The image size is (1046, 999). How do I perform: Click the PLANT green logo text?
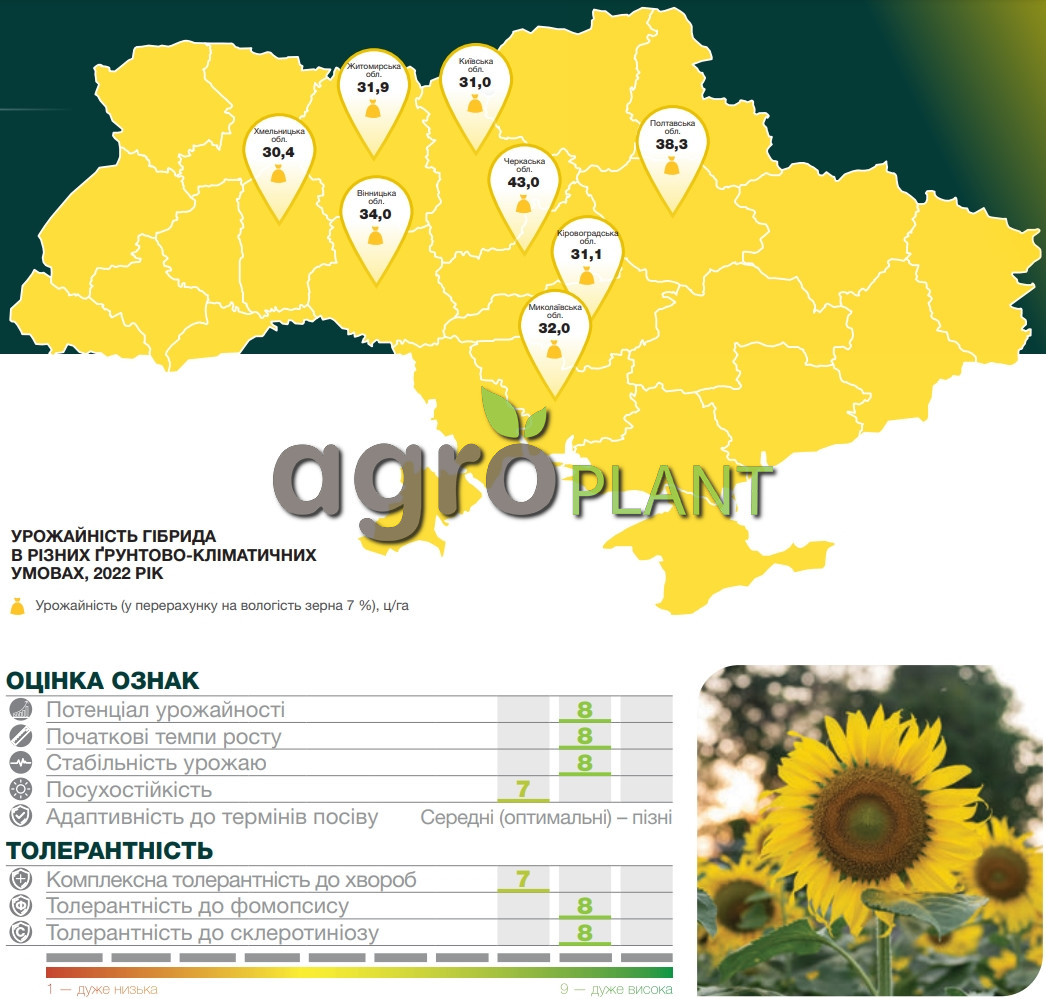(x=671, y=491)
